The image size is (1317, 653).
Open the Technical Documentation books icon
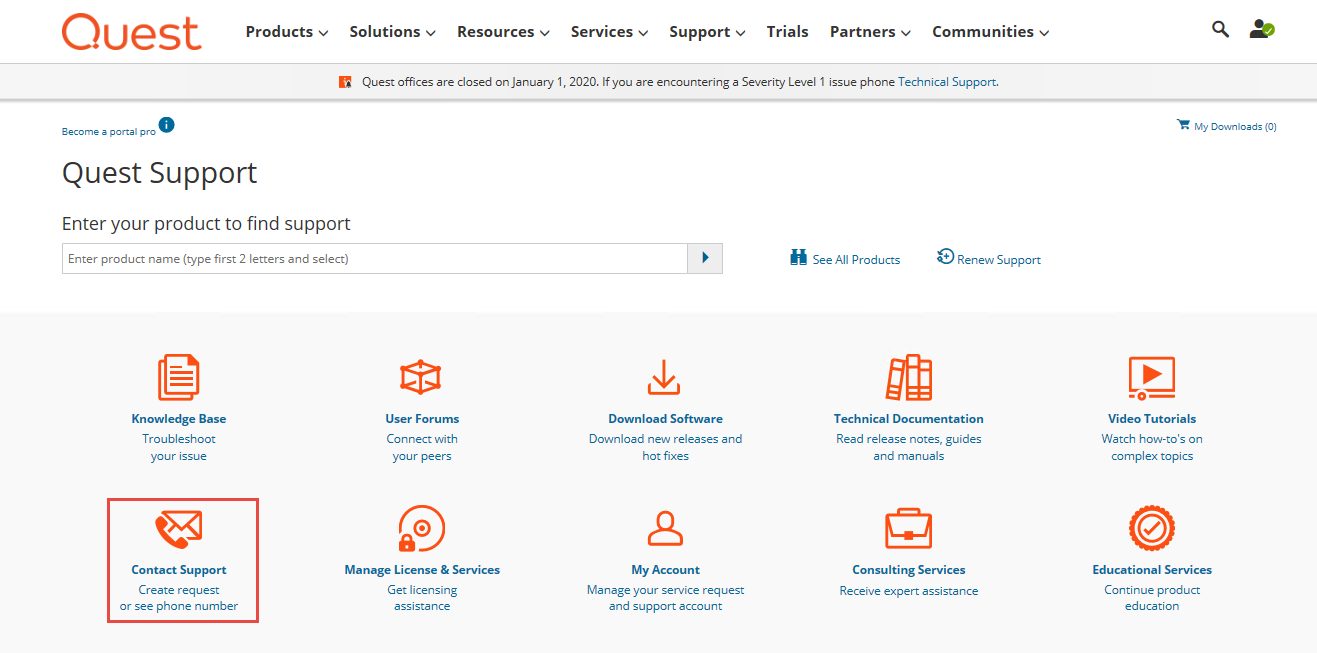[908, 377]
